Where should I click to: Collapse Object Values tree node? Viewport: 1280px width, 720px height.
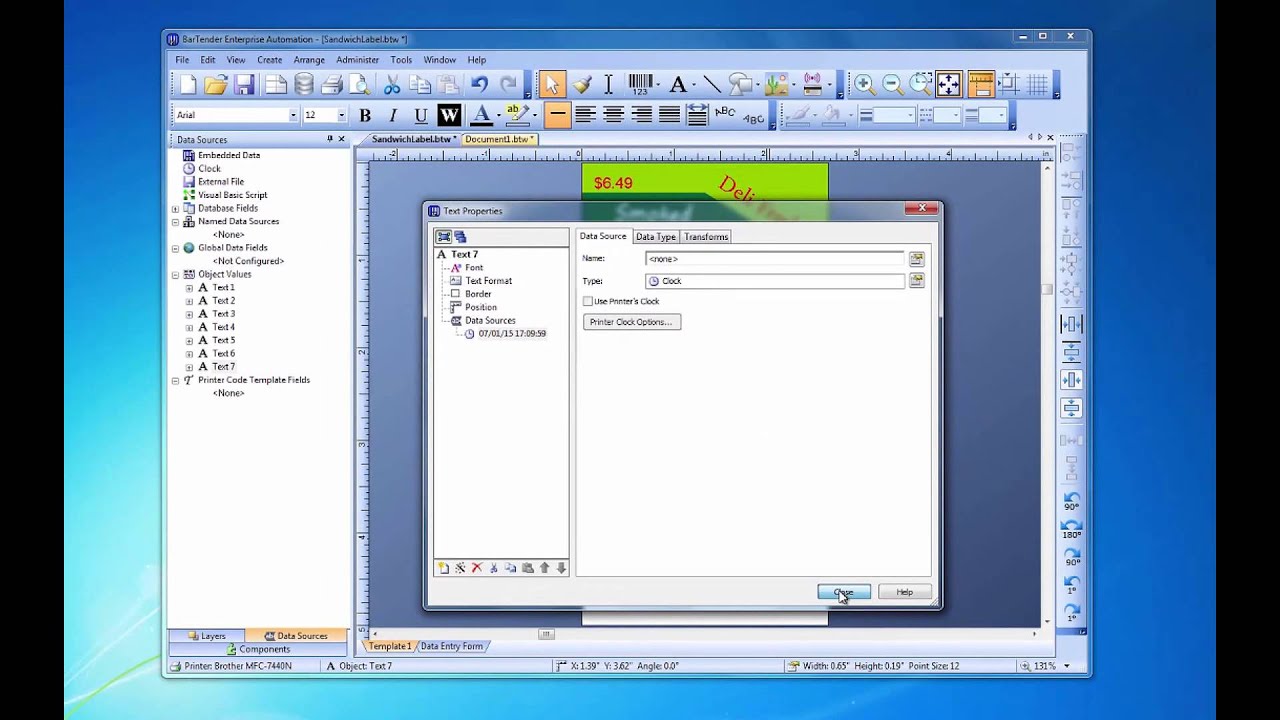coord(176,274)
